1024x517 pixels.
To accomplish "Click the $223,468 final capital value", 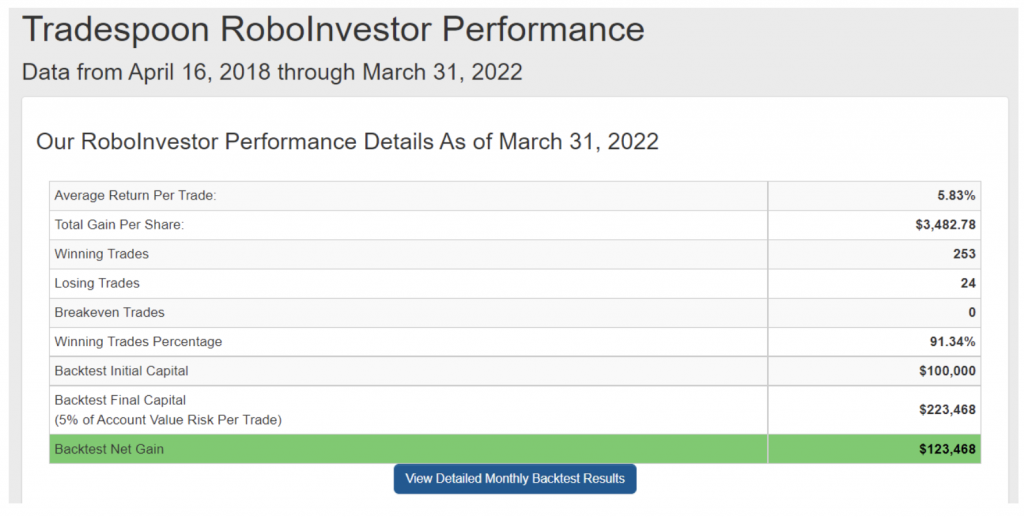I will pos(947,410).
